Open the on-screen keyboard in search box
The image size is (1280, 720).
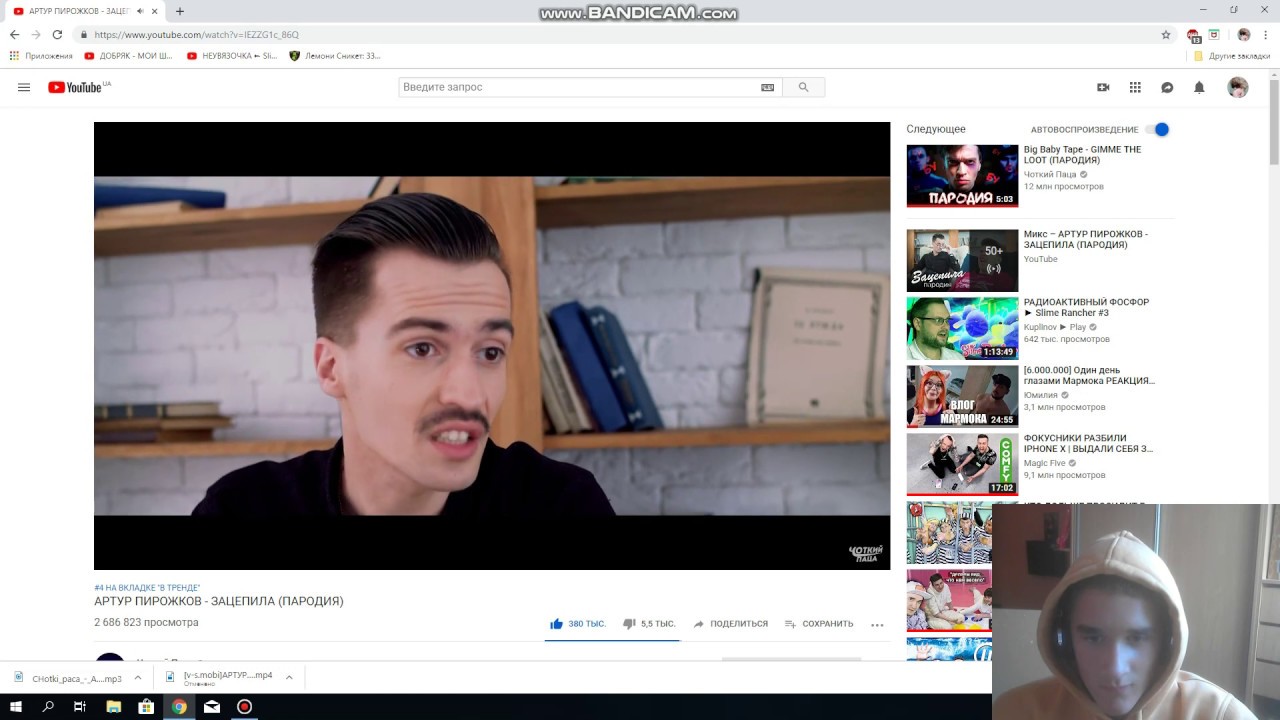(x=767, y=87)
